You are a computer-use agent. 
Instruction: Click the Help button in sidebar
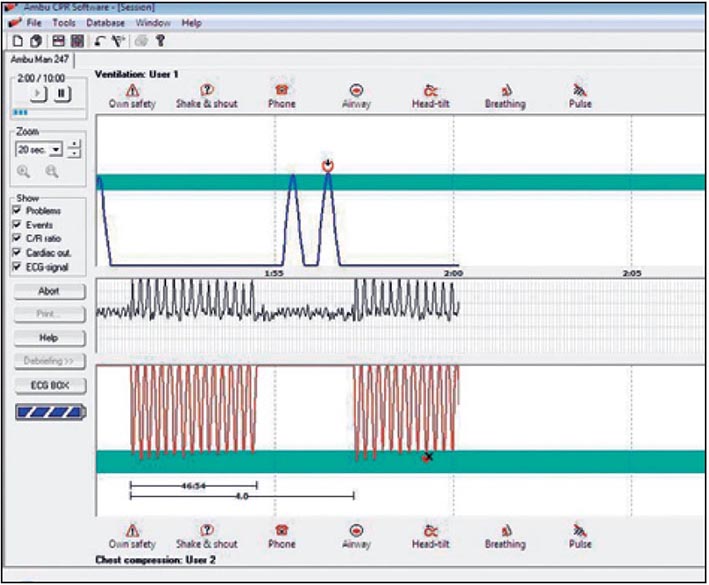pos(49,338)
